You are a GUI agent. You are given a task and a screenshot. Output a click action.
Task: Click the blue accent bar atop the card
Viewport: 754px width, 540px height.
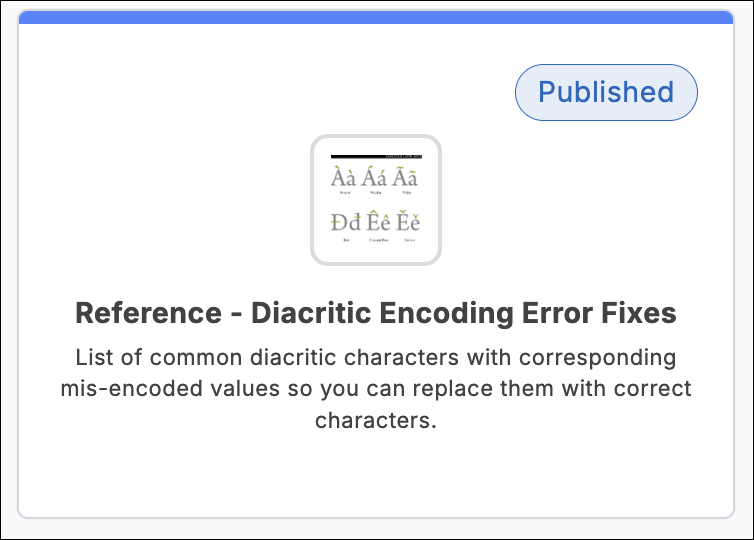tap(376, 17)
